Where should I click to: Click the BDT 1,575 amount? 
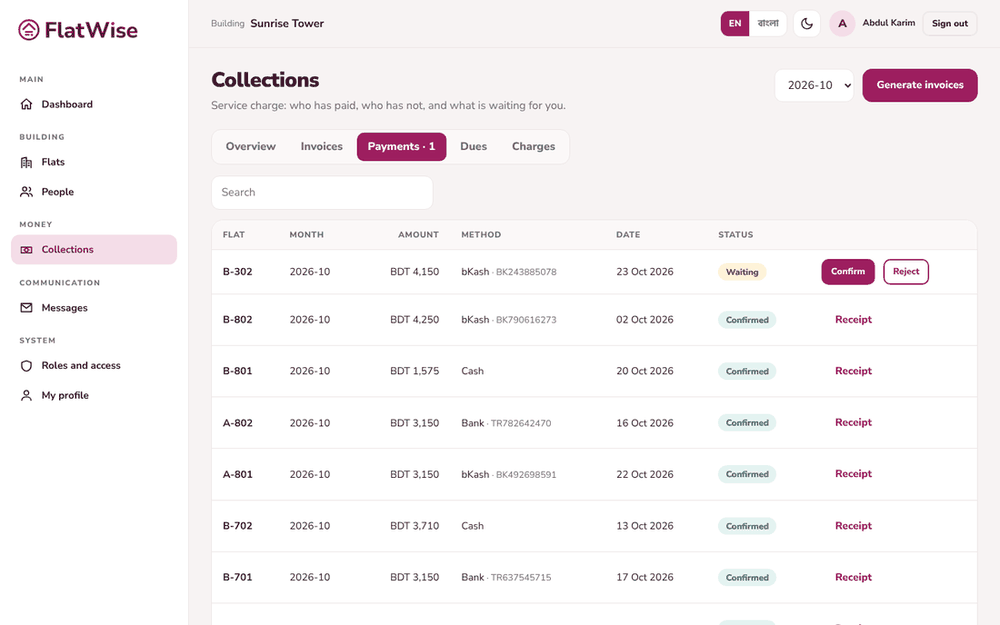tap(415, 371)
